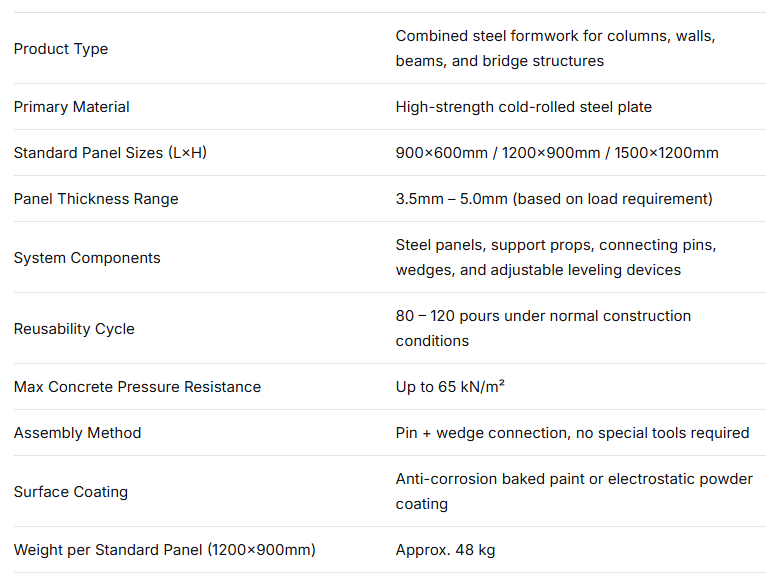The height and width of the screenshot is (584, 777).
Task: Click the Pin + wedge connection text
Action: pyautogui.click(x=572, y=433)
